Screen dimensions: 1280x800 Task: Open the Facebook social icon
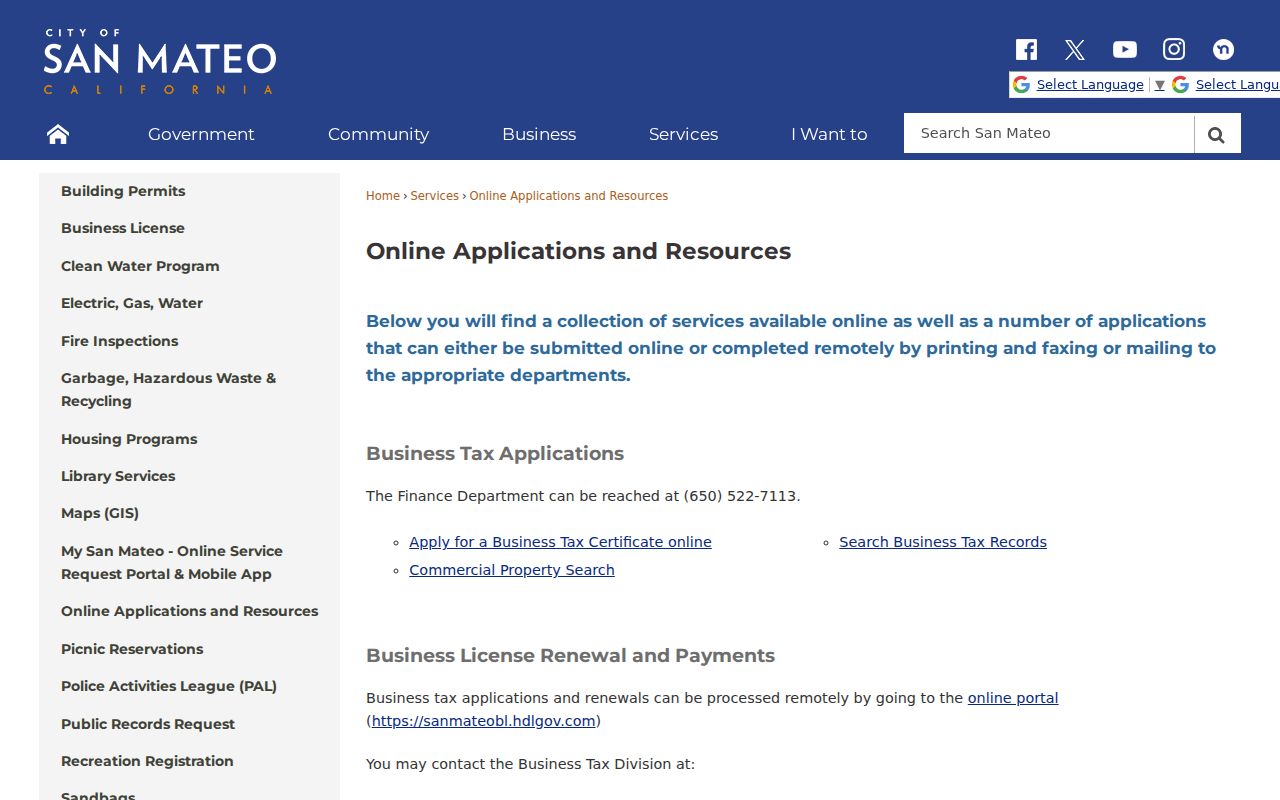point(1026,50)
